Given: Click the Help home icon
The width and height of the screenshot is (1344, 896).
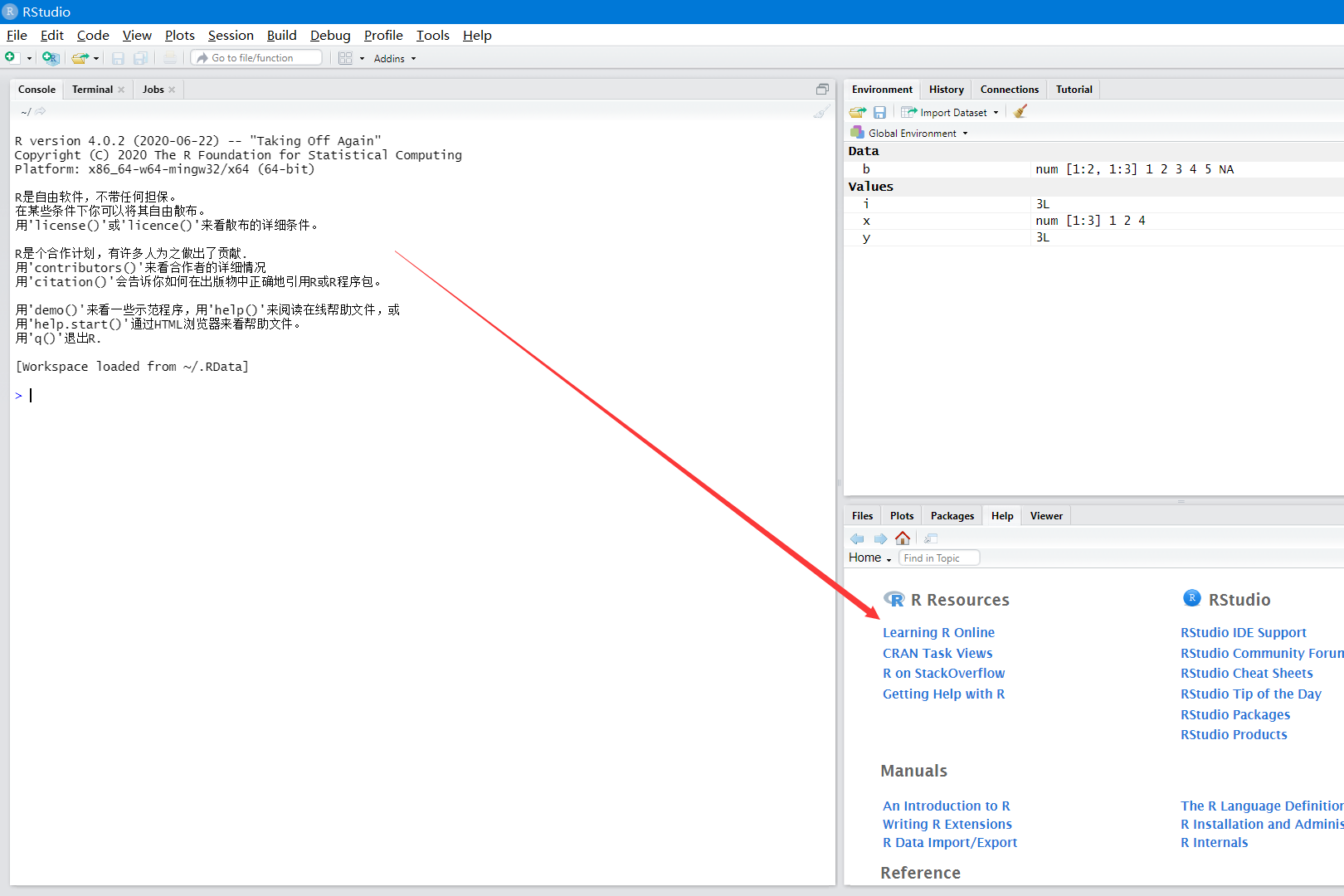Looking at the screenshot, I should click(x=903, y=538).
